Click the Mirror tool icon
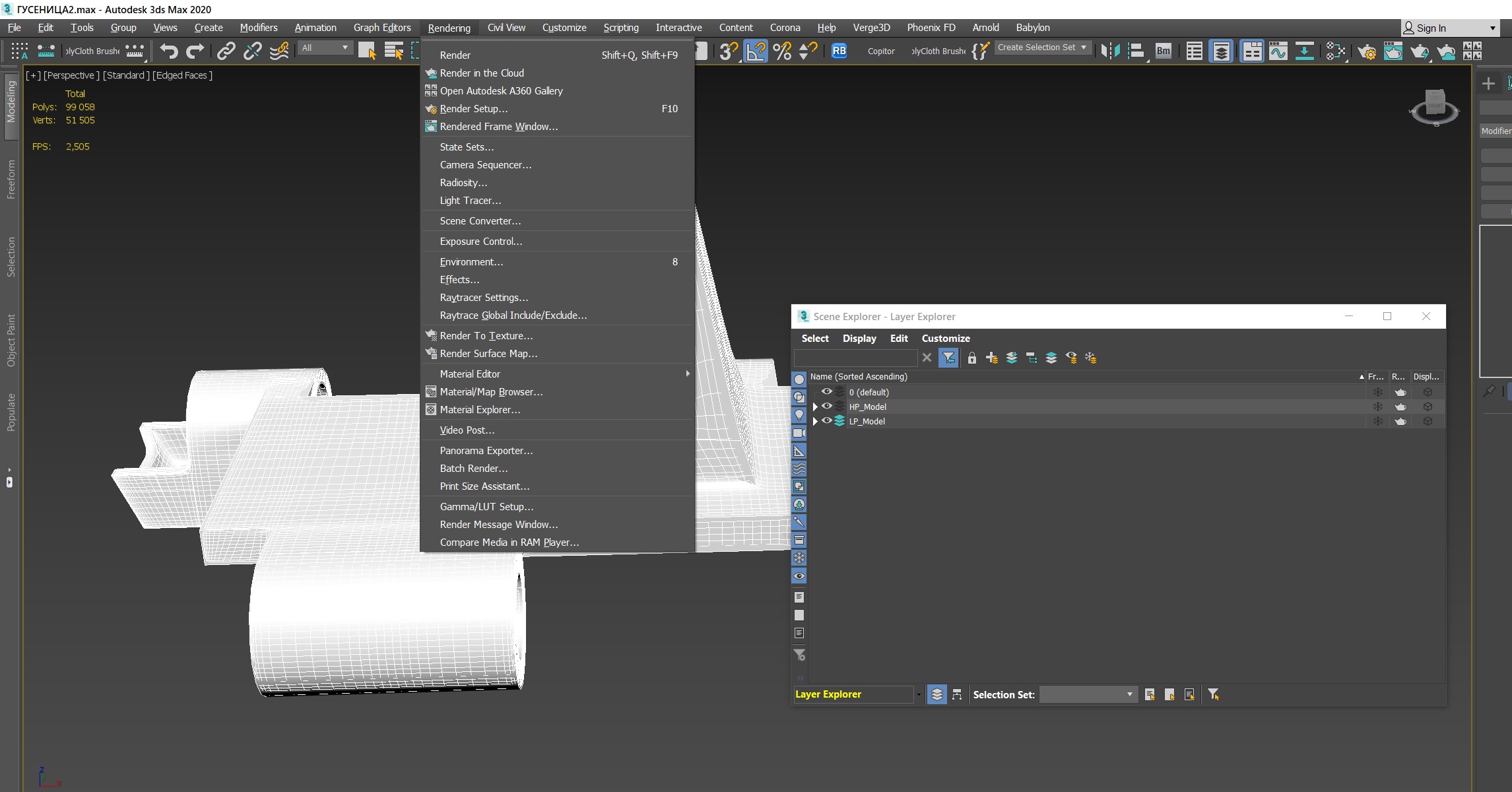Screen dimensions: 1512x792 (1111, 51)
